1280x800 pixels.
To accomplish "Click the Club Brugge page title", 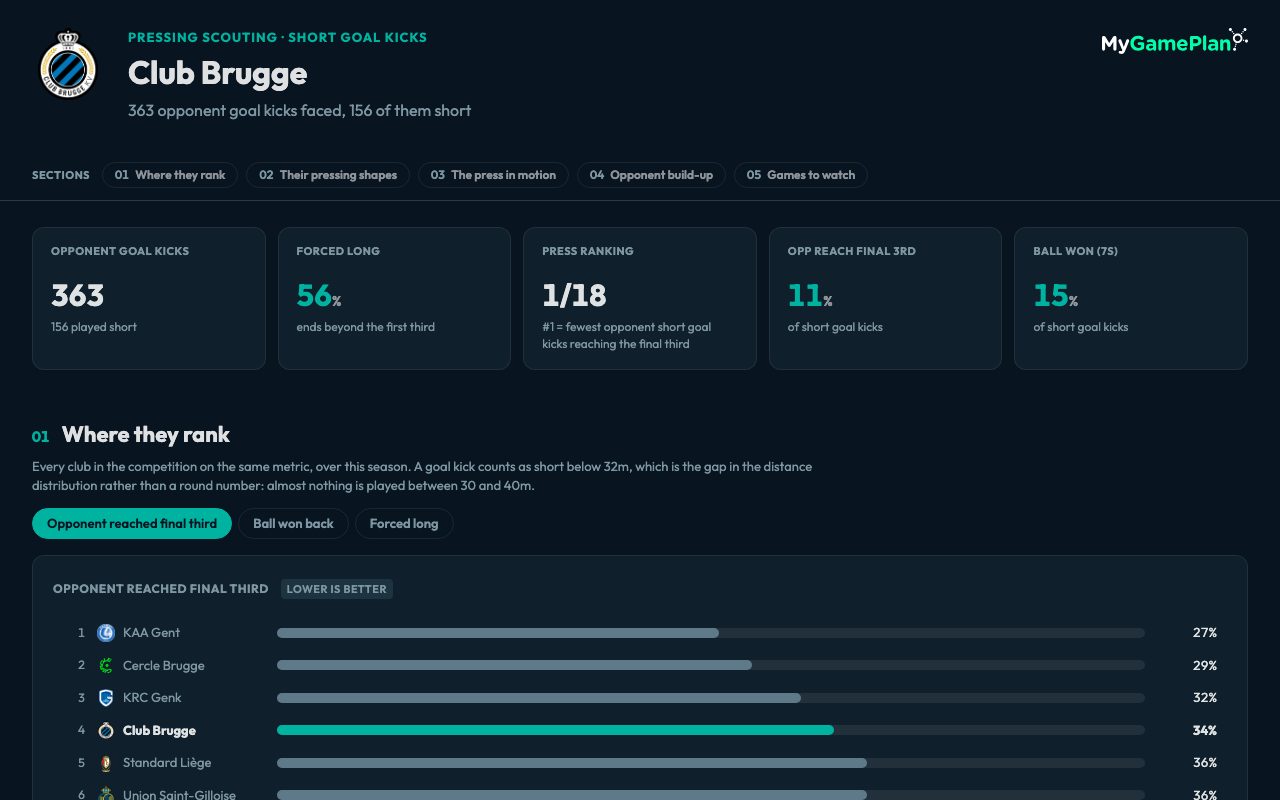I will (x=217, y=73).
